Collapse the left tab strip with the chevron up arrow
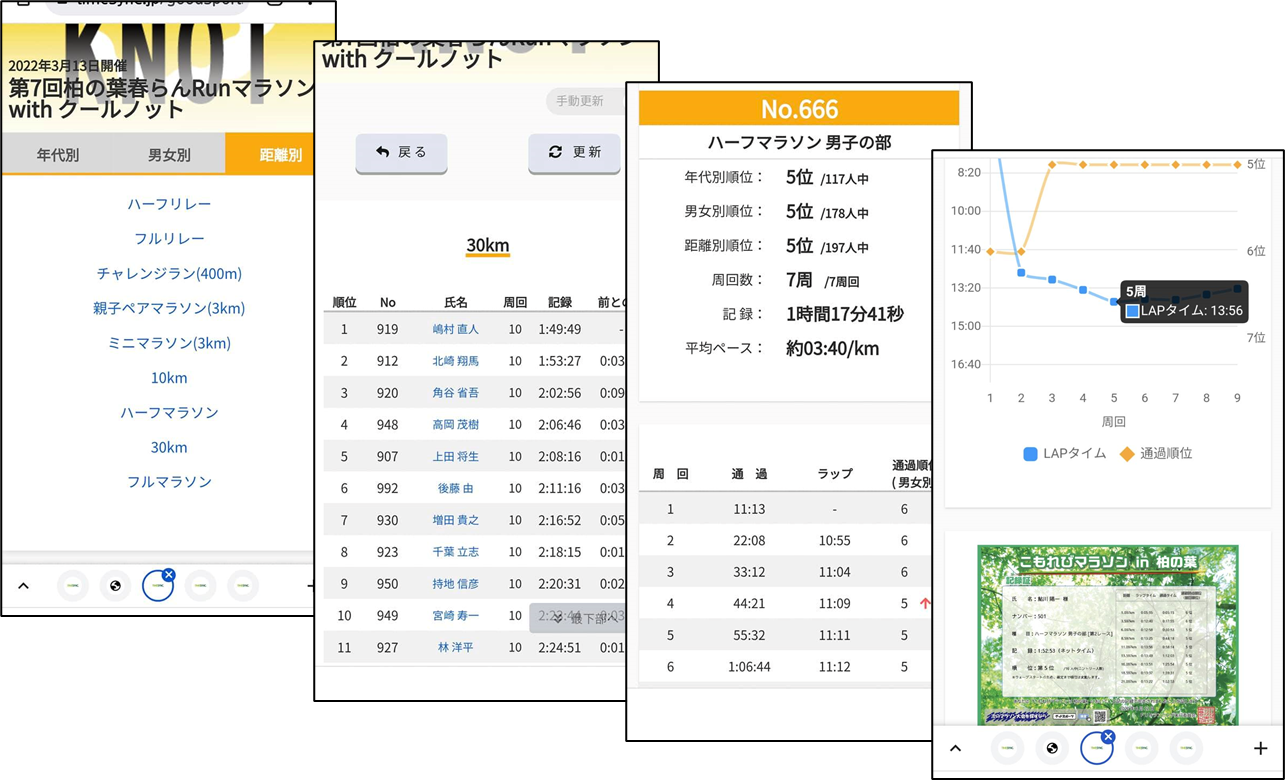Image resolution: width=1285 pixels, height=780 pixels. pyautogui.click(x=23, y=586)
